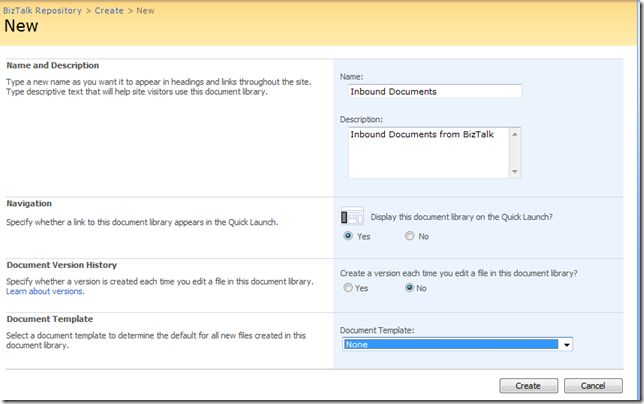Image resolution: width=644 pixels, height=404 pixels.
Task: Click the "Document Template:" field label
Action: [378, 330]
